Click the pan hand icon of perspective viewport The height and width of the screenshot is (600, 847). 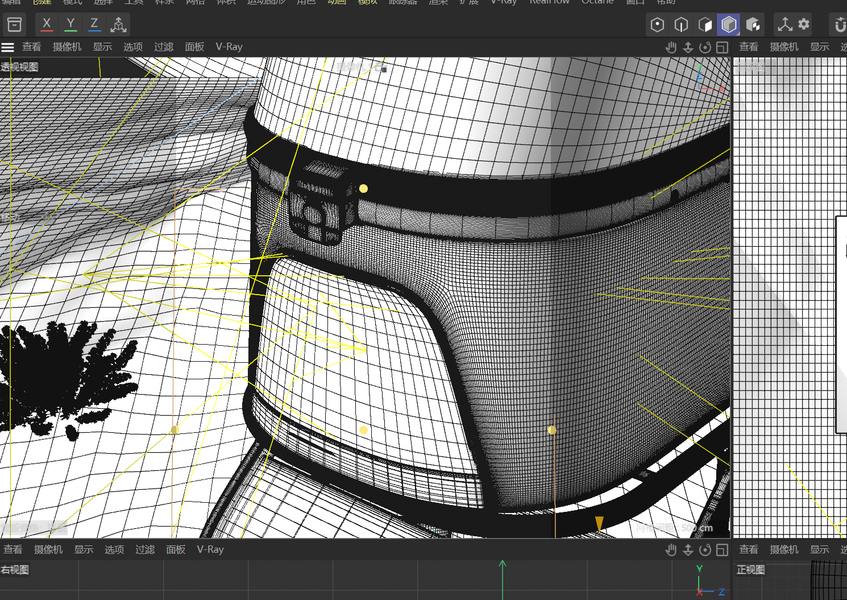tap(671, 48)
